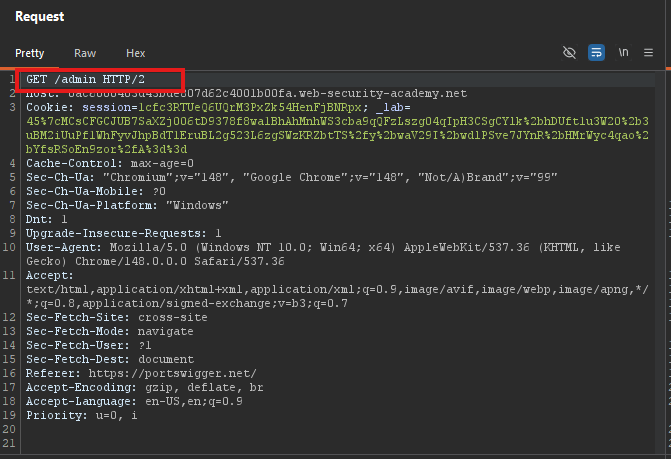Viewport: 671px width, 459px height.
Task: Click the User-Agent Mozilla/5.0 line
Action: tap(323, 247)
